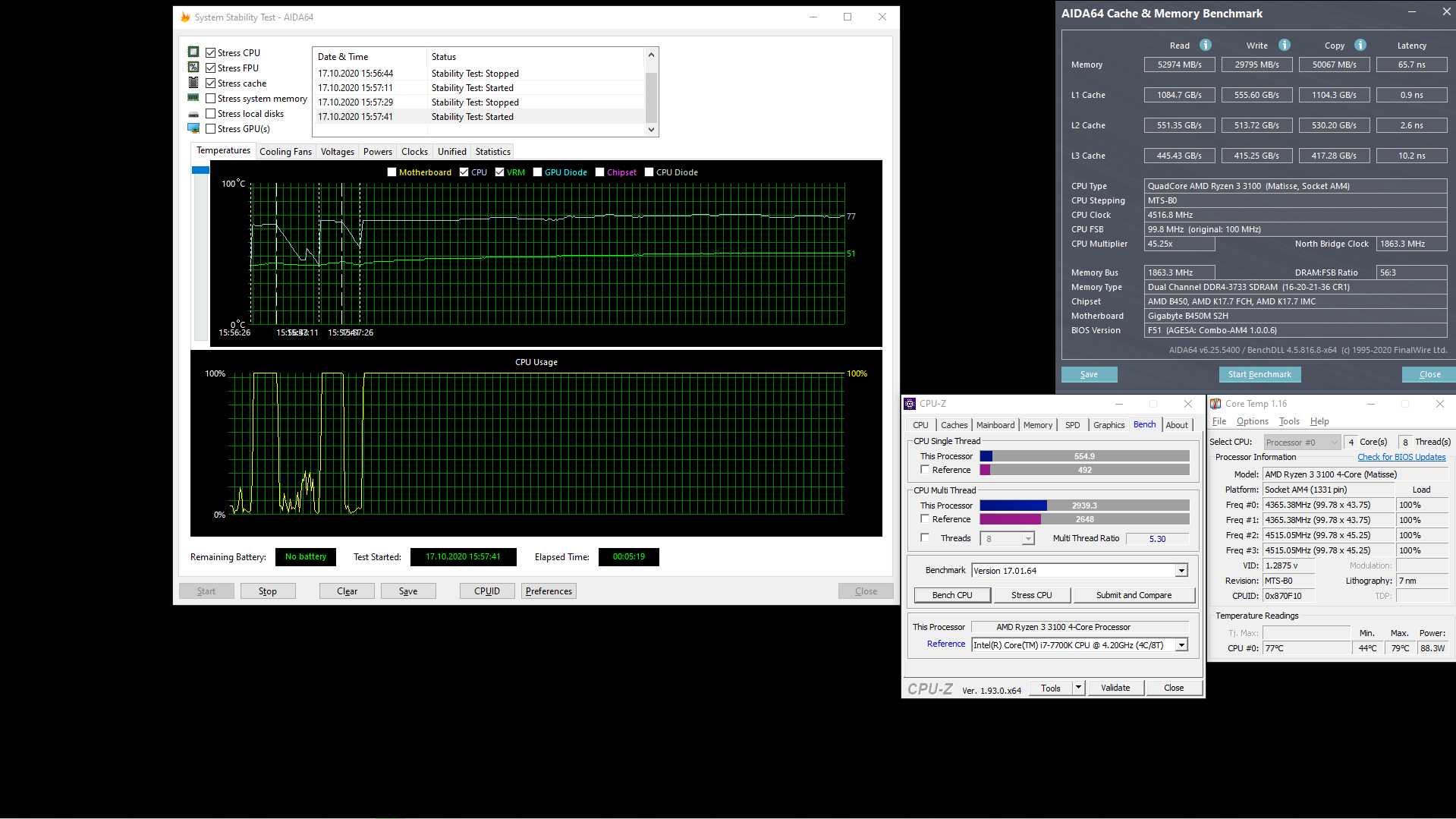The height and width of the screenshot is (819, 1456).
Task: Open the CPU-Z Memory tab
Action: [1038, 425]
